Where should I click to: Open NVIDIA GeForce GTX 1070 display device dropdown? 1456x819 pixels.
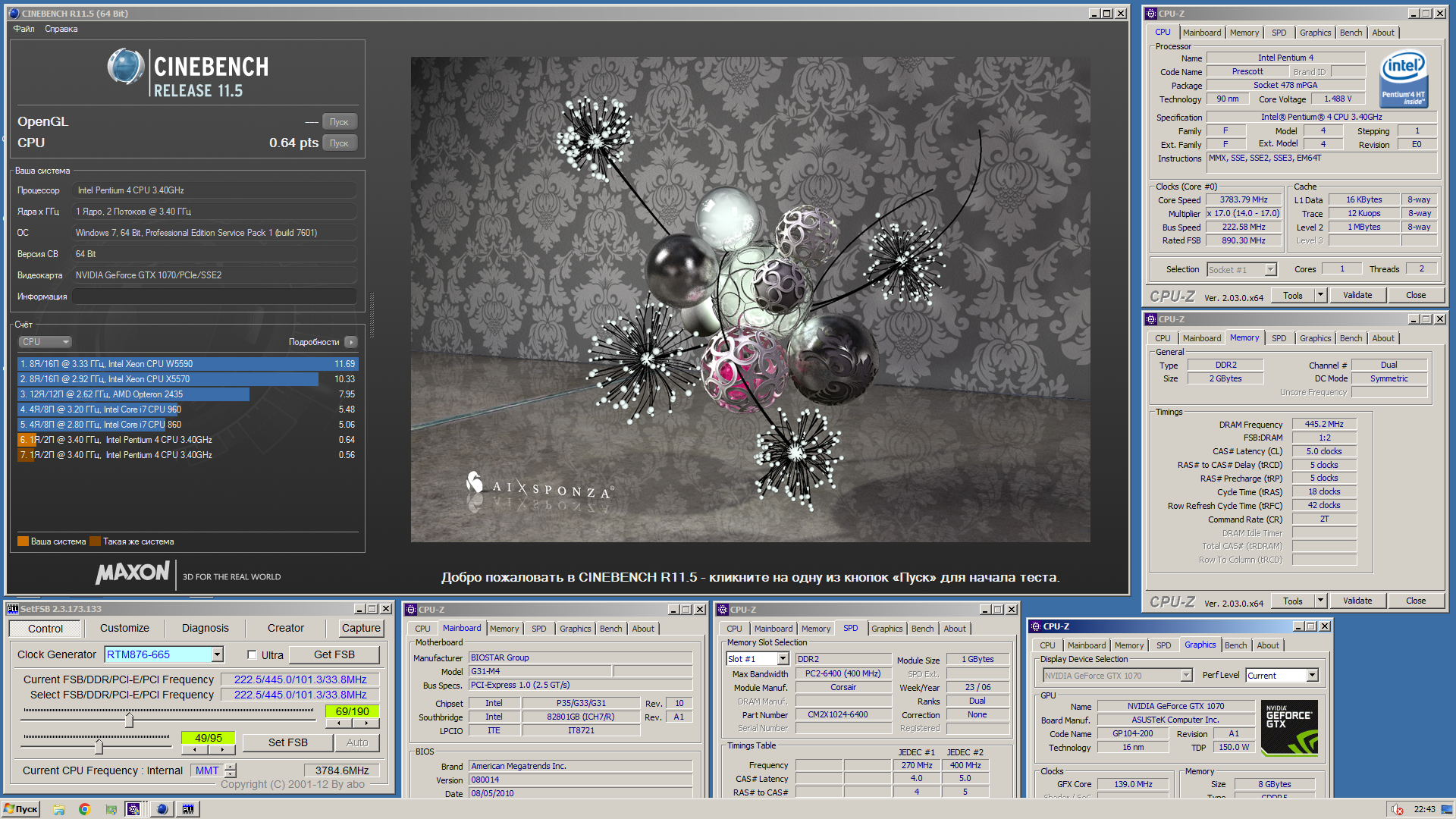click(1187, 676)
